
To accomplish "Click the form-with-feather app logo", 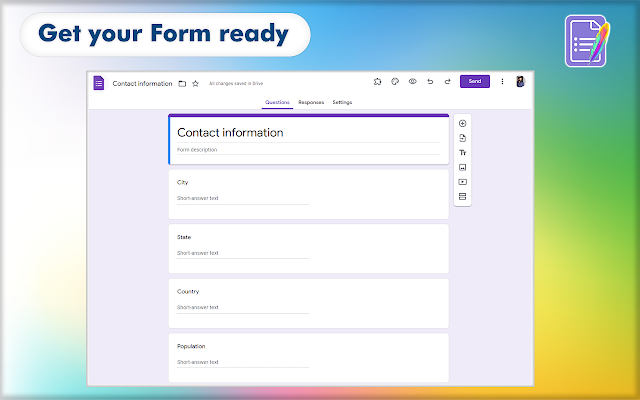I will pyautogui.click(x=587, y=41).
